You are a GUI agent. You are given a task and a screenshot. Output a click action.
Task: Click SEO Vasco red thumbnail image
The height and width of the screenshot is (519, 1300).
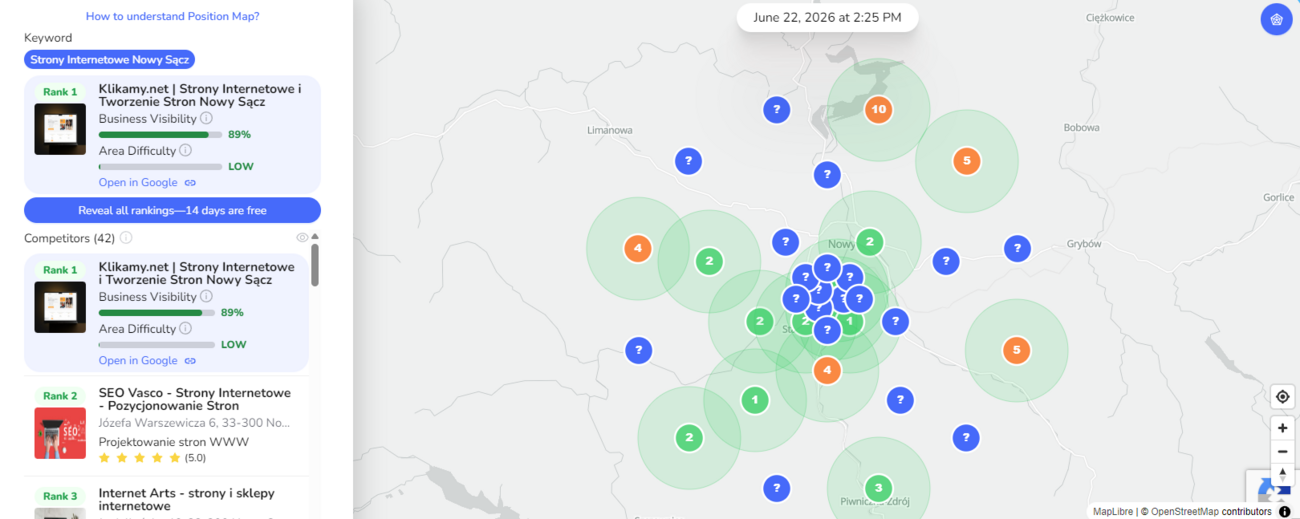tap(60, 433)
